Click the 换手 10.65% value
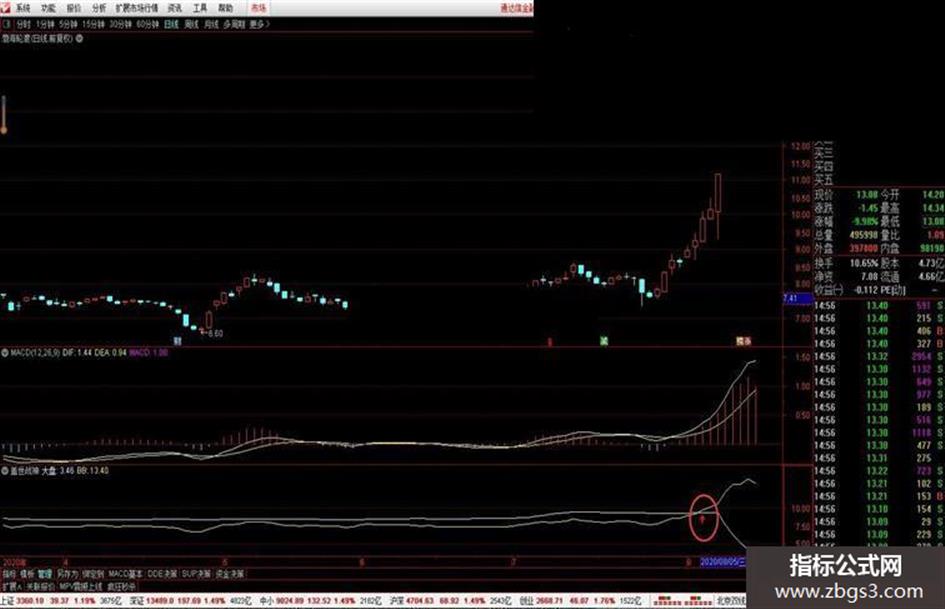Screen dimensions: 945x609 tap(864, 263)
